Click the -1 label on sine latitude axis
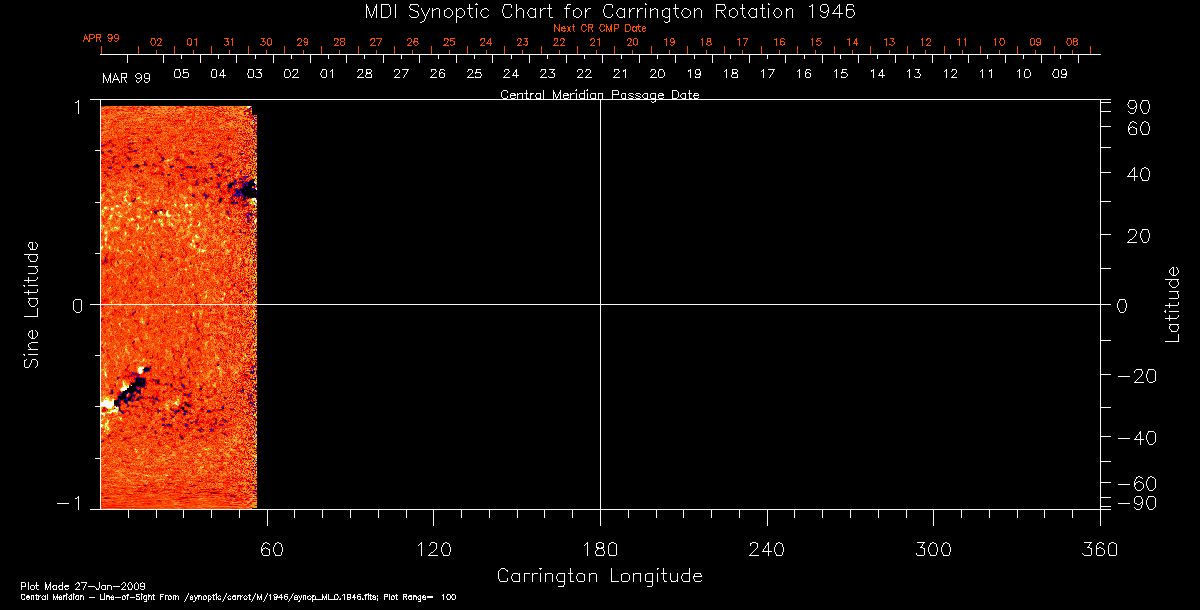Image resolution: width=1200 pixels, height=610 pixels. coord(76,504)
